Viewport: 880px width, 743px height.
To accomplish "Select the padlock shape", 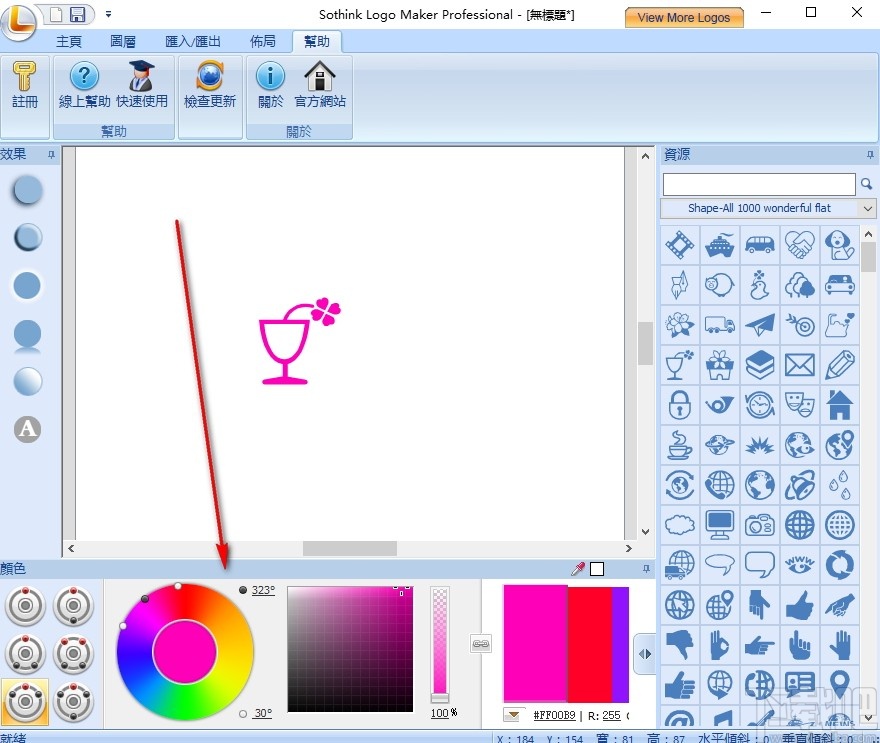I will 679,403.
